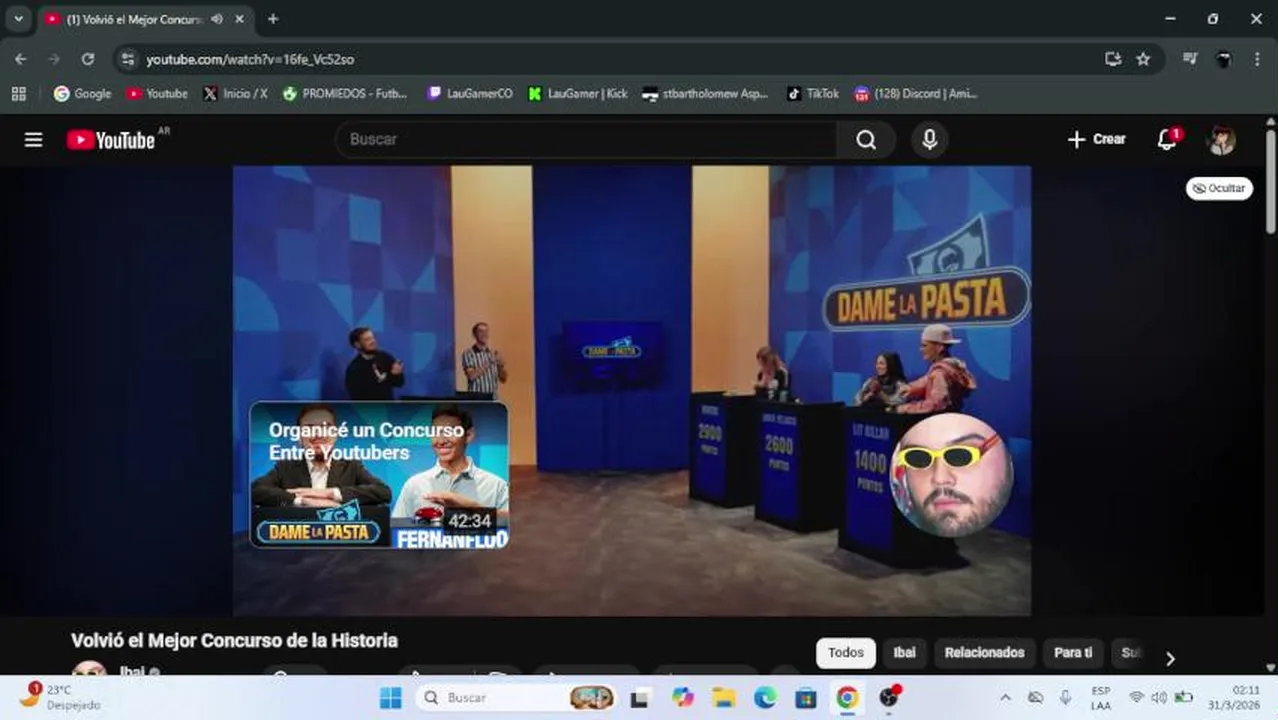Open Chrome three-dot menu

click(1257, 59)
